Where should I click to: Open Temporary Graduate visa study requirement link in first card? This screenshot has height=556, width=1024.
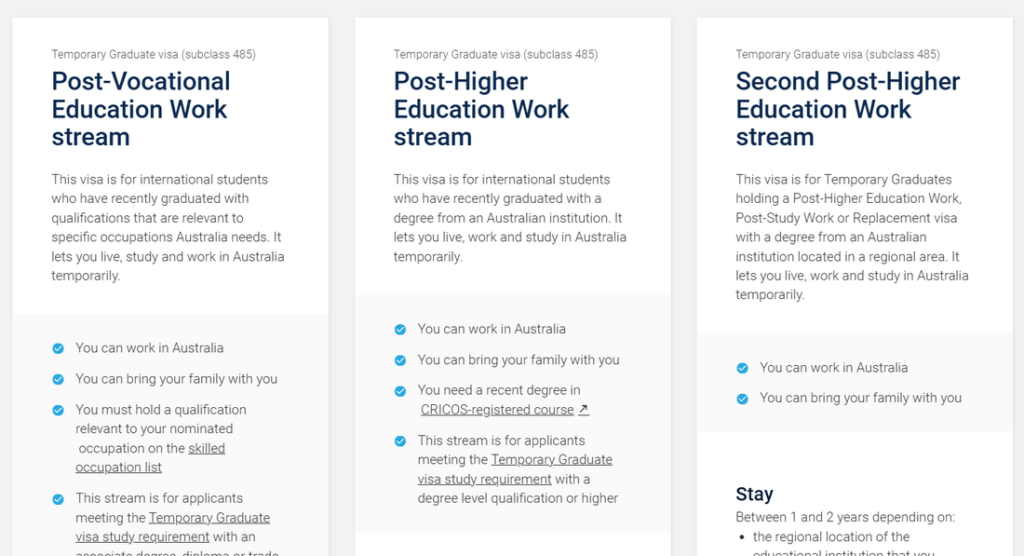[172, 527]
